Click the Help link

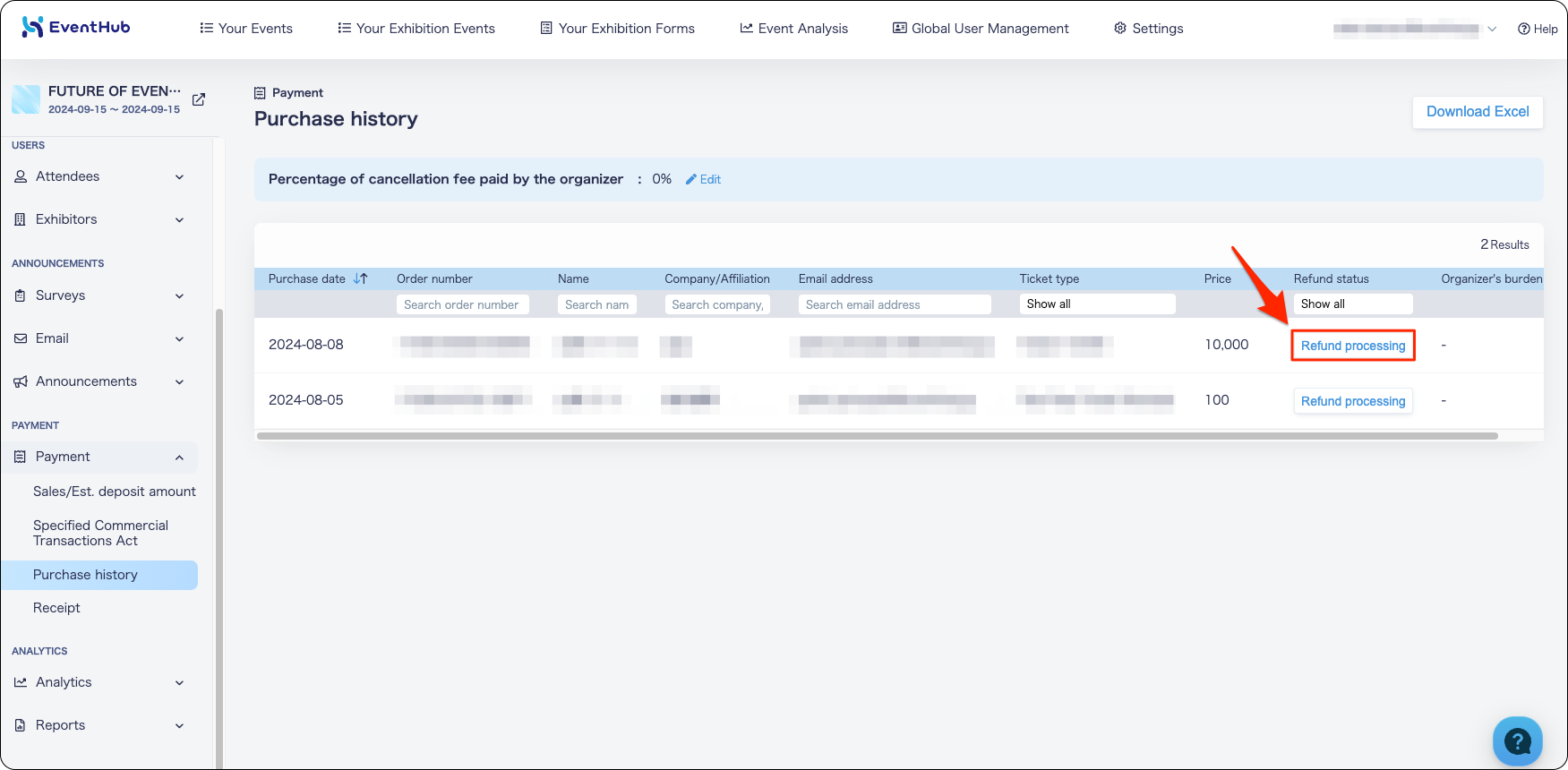tap(1538, 29)
